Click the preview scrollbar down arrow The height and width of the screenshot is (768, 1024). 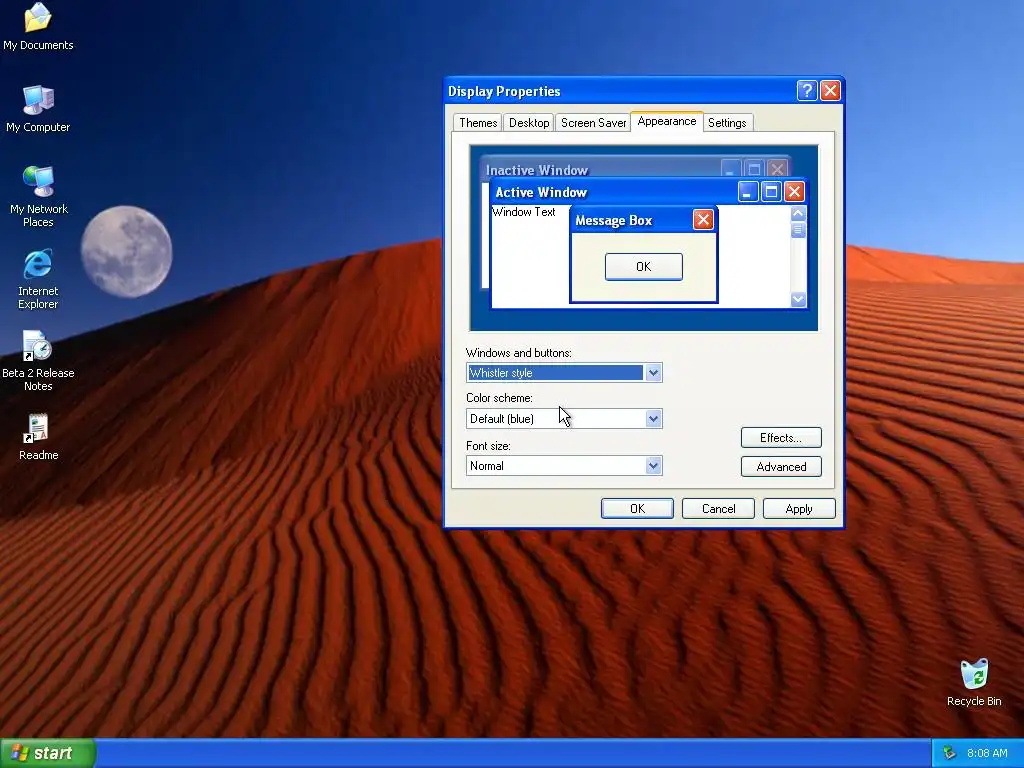coord(798,299)
